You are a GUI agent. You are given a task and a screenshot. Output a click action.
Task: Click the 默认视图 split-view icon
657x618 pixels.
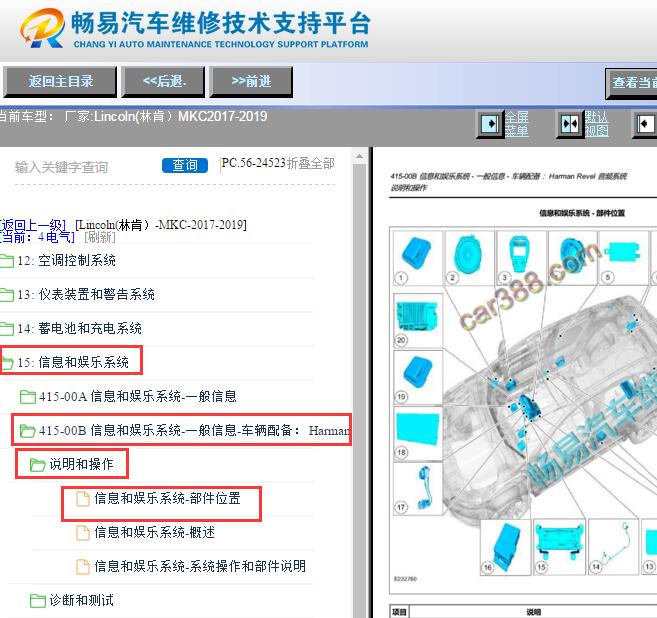pyautogui.click(x=569, y=124)
